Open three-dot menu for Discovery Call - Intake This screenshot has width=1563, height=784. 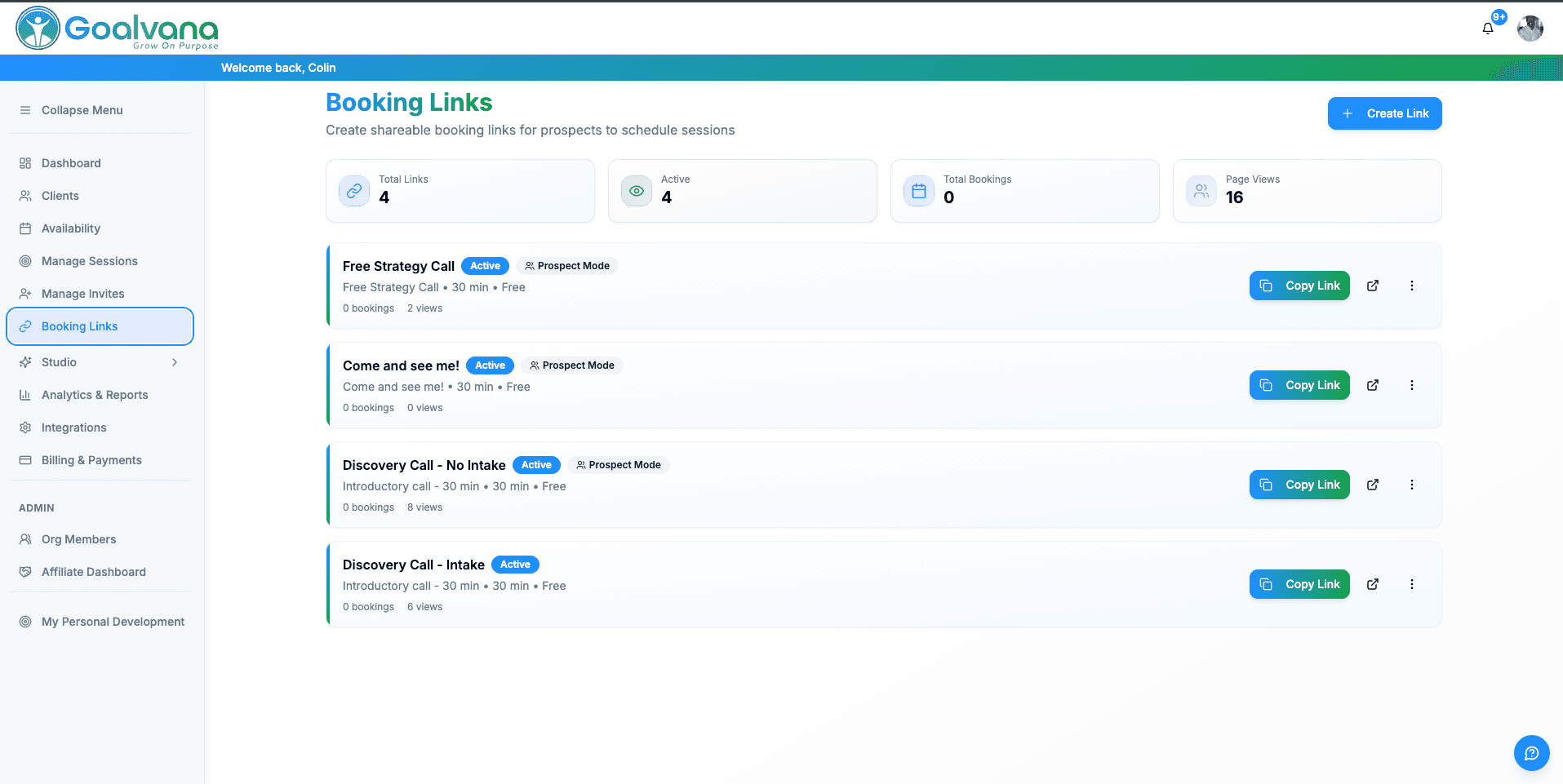pyautogui.click(x=1412, y=584)
